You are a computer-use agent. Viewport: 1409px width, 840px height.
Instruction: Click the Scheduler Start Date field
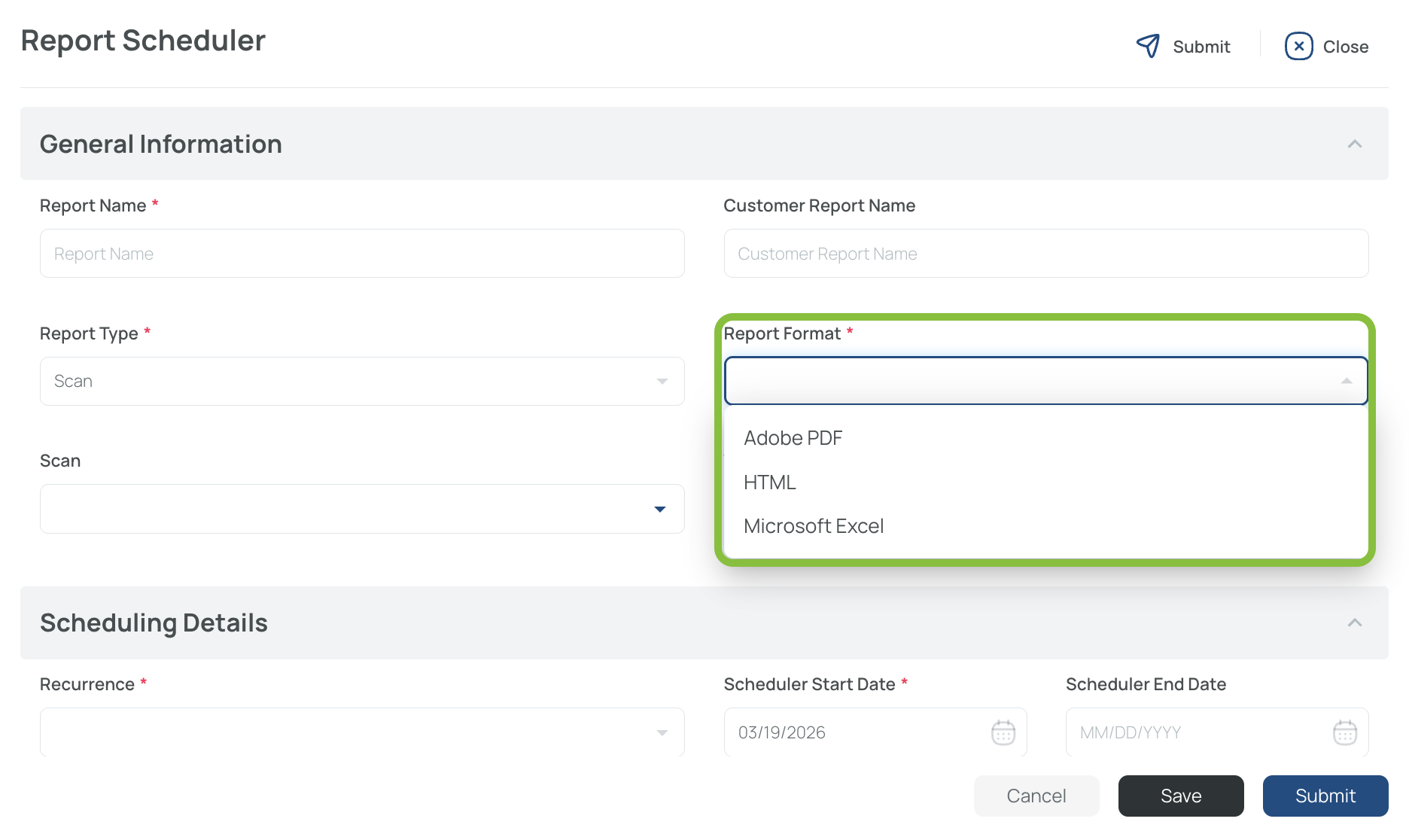click(x=875, y=732)
